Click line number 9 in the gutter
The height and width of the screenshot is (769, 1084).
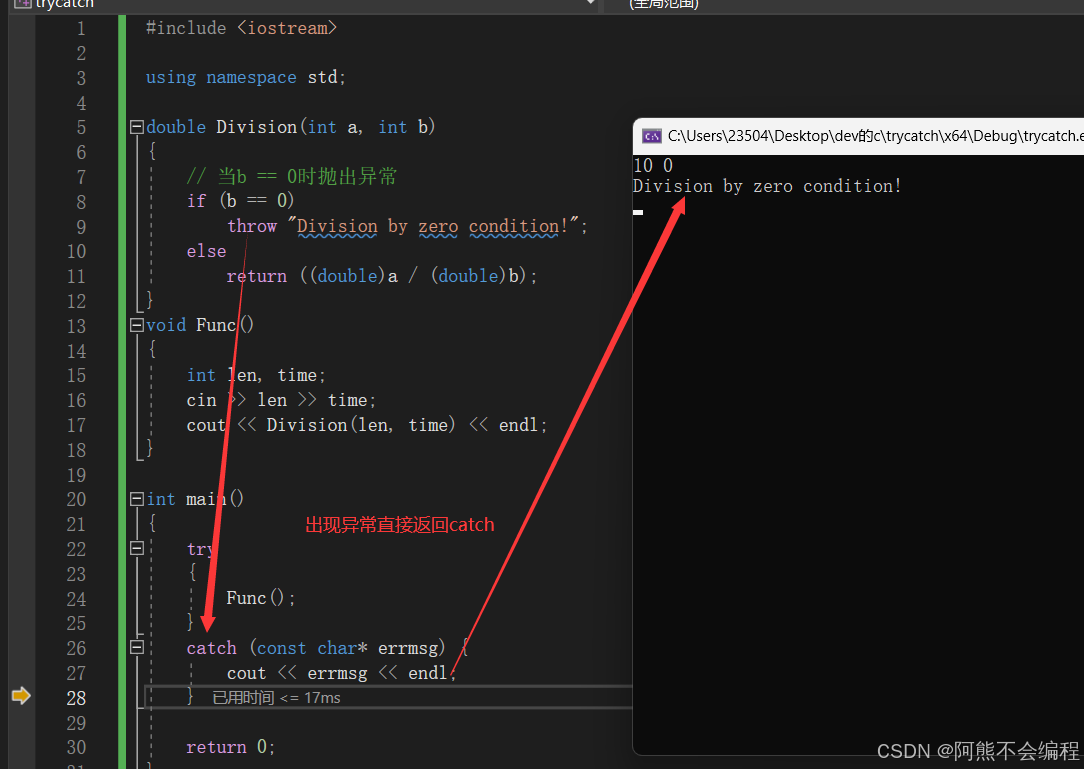point(82,227)
